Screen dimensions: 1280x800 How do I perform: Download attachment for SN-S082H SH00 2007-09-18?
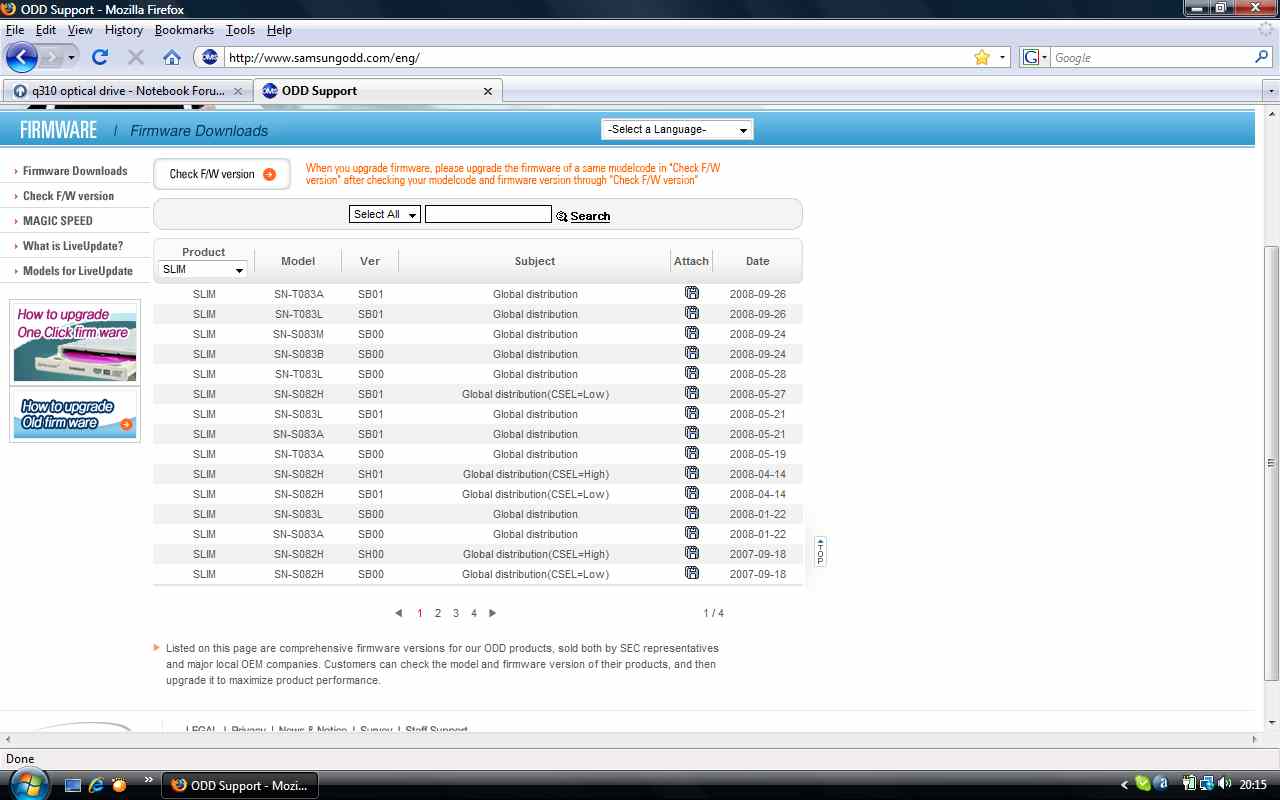tap(692, 553)
